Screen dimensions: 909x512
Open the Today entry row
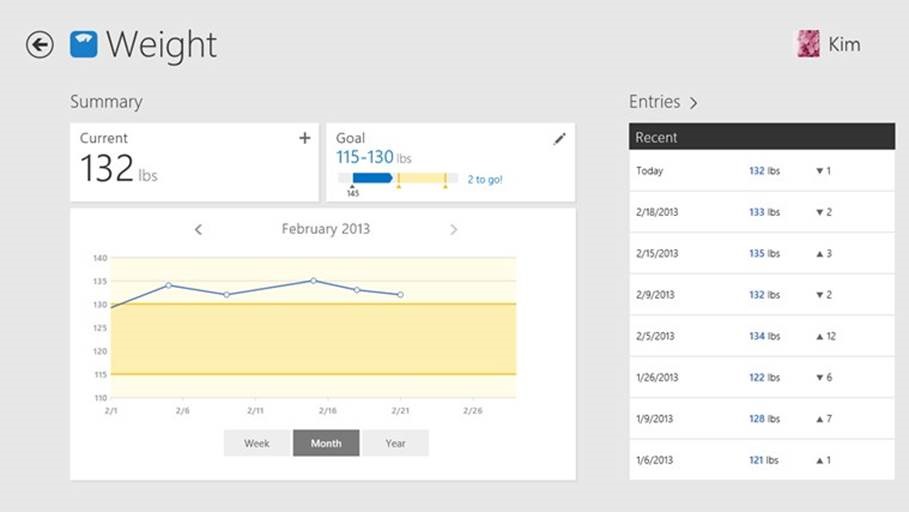click(x=761, y=171)
